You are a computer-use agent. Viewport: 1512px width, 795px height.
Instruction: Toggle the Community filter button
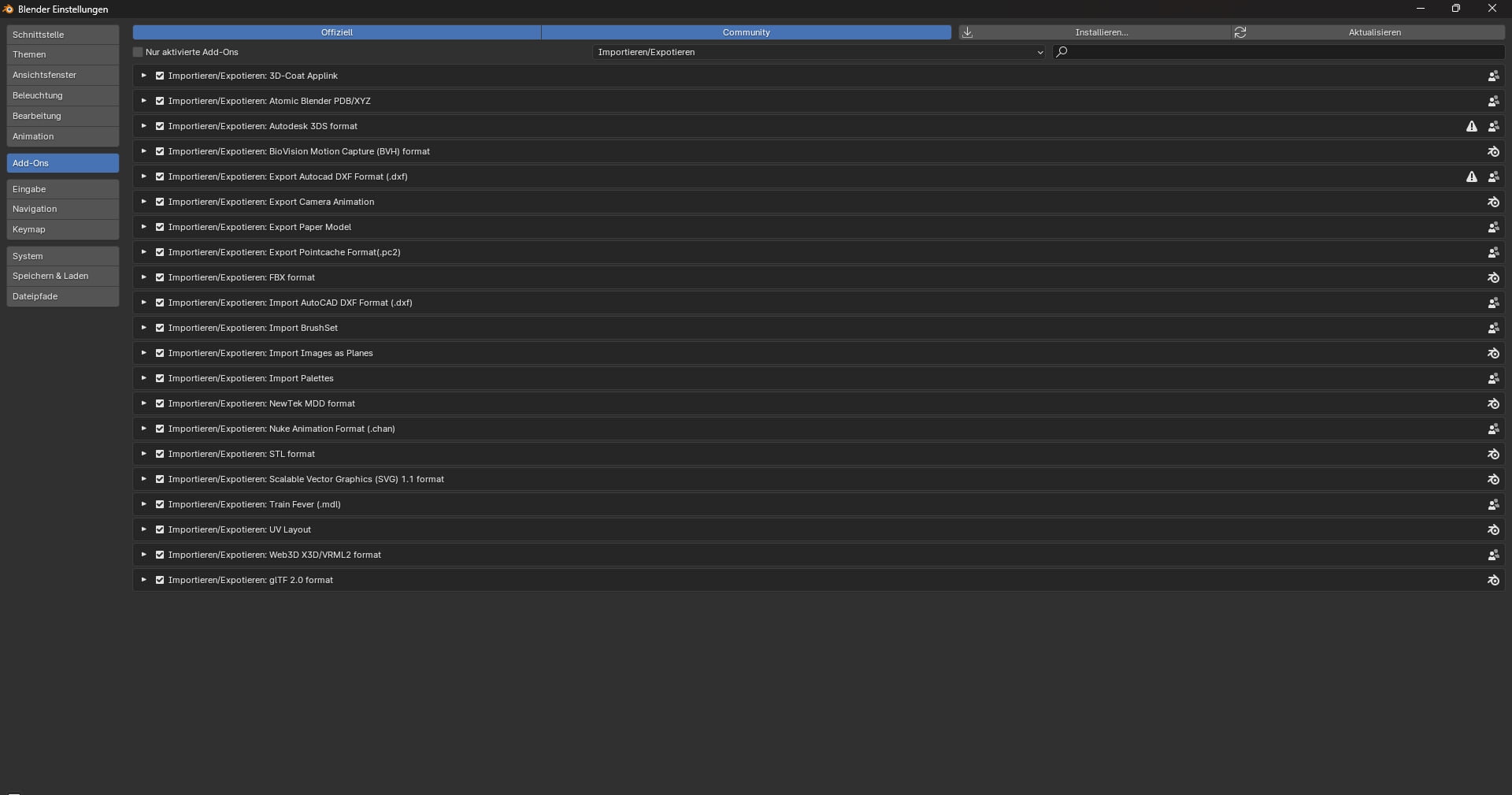(x=746, y=33)
